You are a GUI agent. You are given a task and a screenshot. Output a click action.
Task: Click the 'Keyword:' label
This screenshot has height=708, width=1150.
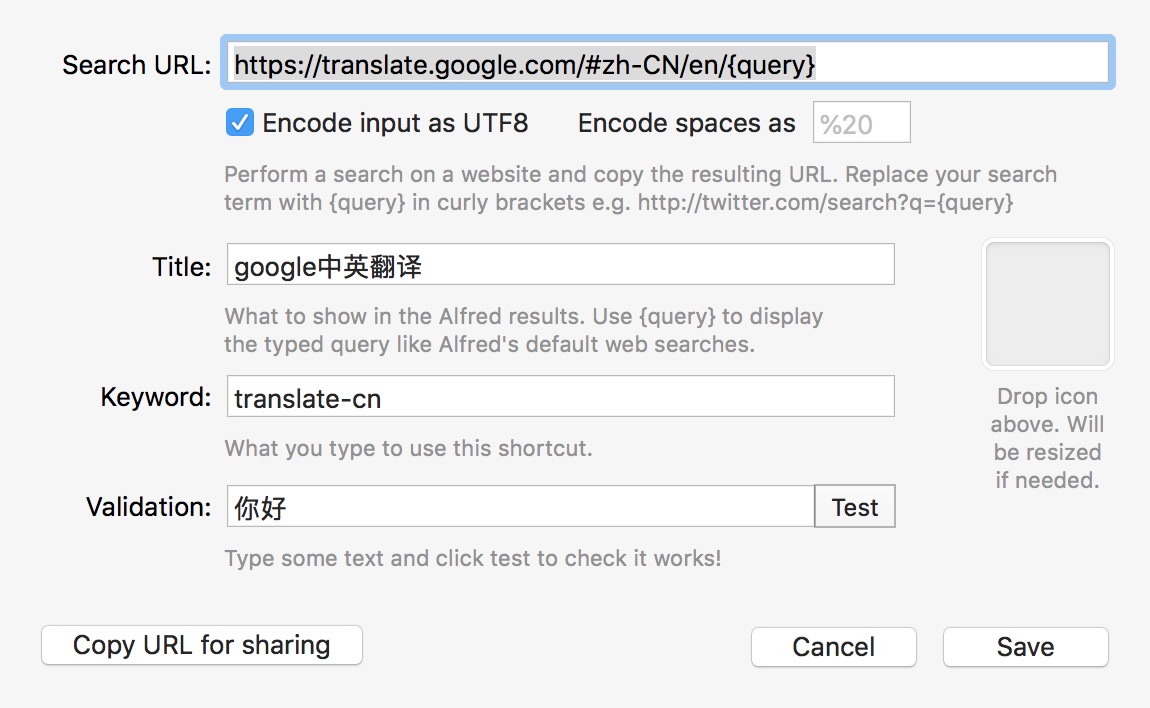[x=155, y=397]
